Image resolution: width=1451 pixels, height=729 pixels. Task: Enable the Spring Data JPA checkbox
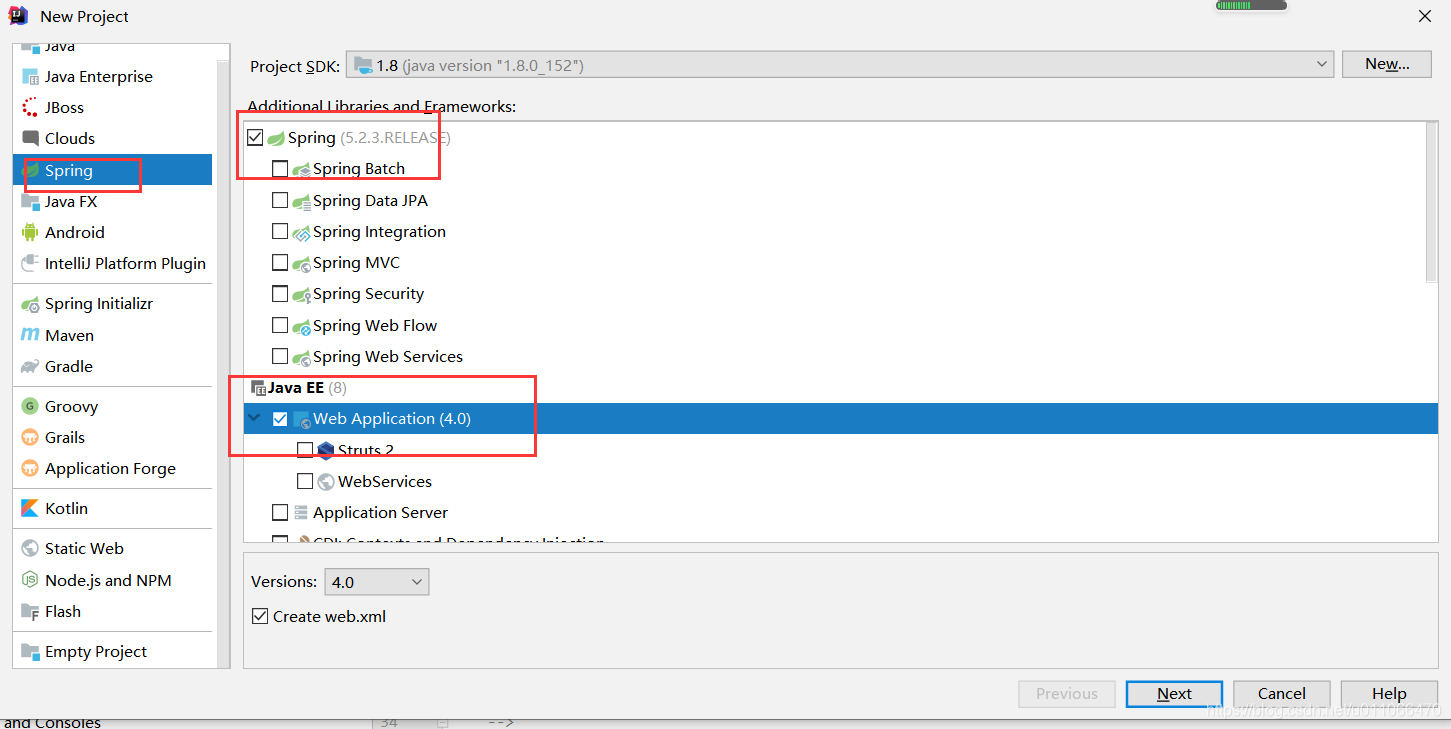click(x=280, y=201)
